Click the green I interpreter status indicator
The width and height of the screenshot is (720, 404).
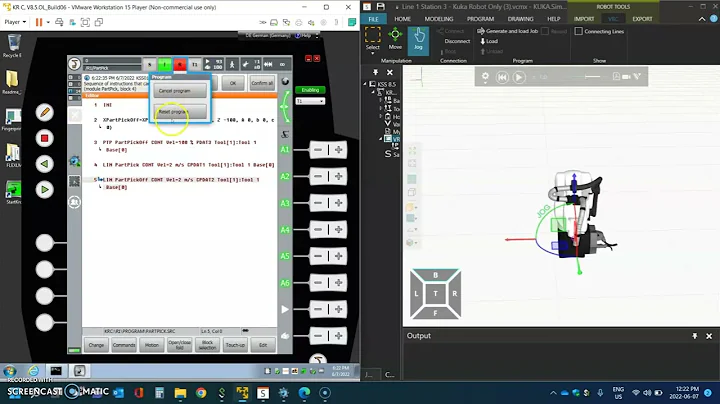tap(164, 65)
